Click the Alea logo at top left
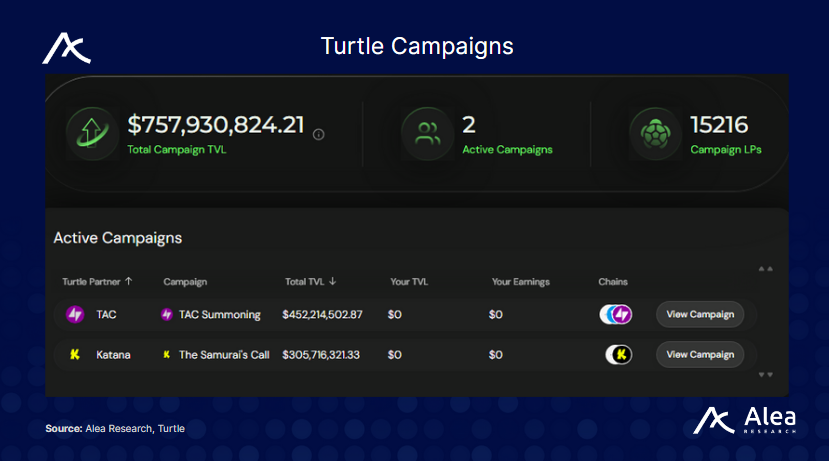829x461 pixels. coord(67,48)
